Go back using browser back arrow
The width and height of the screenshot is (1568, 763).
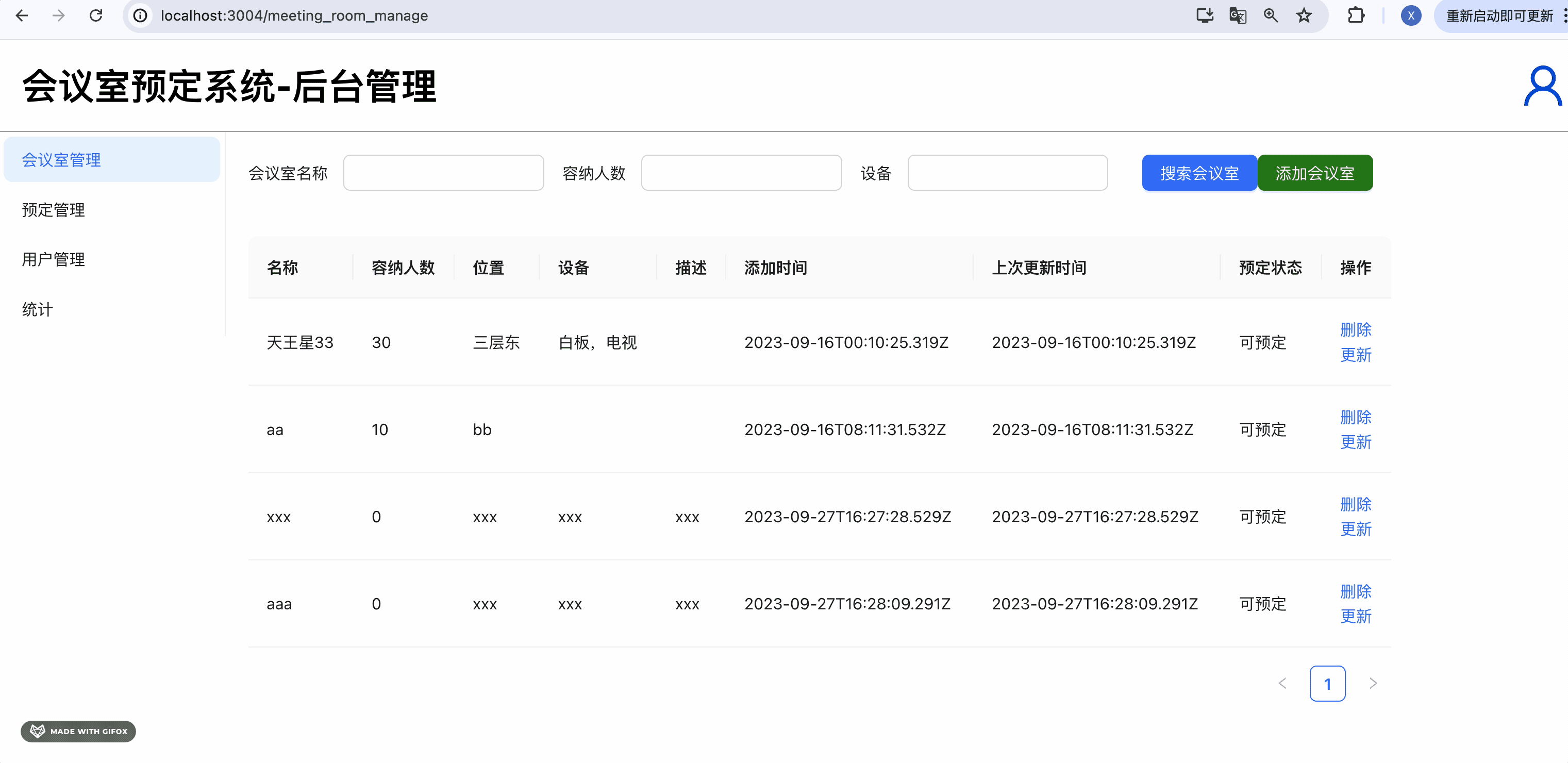(x=22, y=16)
